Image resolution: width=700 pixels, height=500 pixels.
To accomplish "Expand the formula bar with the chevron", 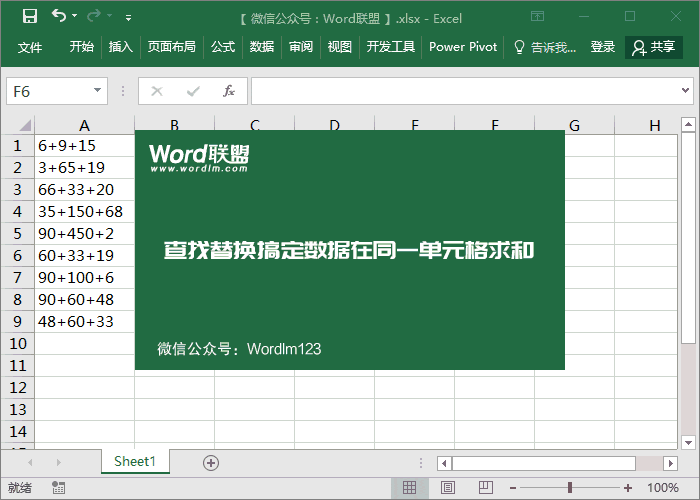I will click(x=687, y=91).
